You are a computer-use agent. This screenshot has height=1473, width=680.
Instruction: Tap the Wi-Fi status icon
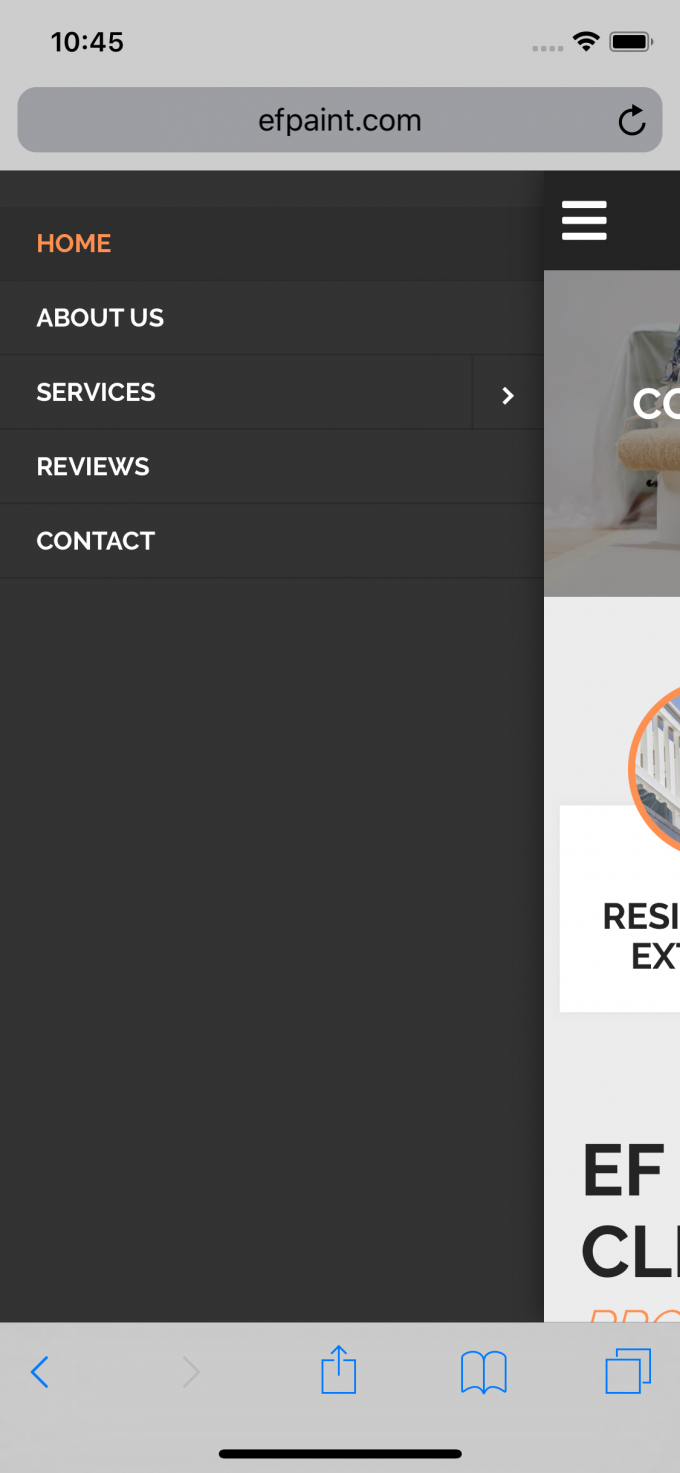click(586, 42)
